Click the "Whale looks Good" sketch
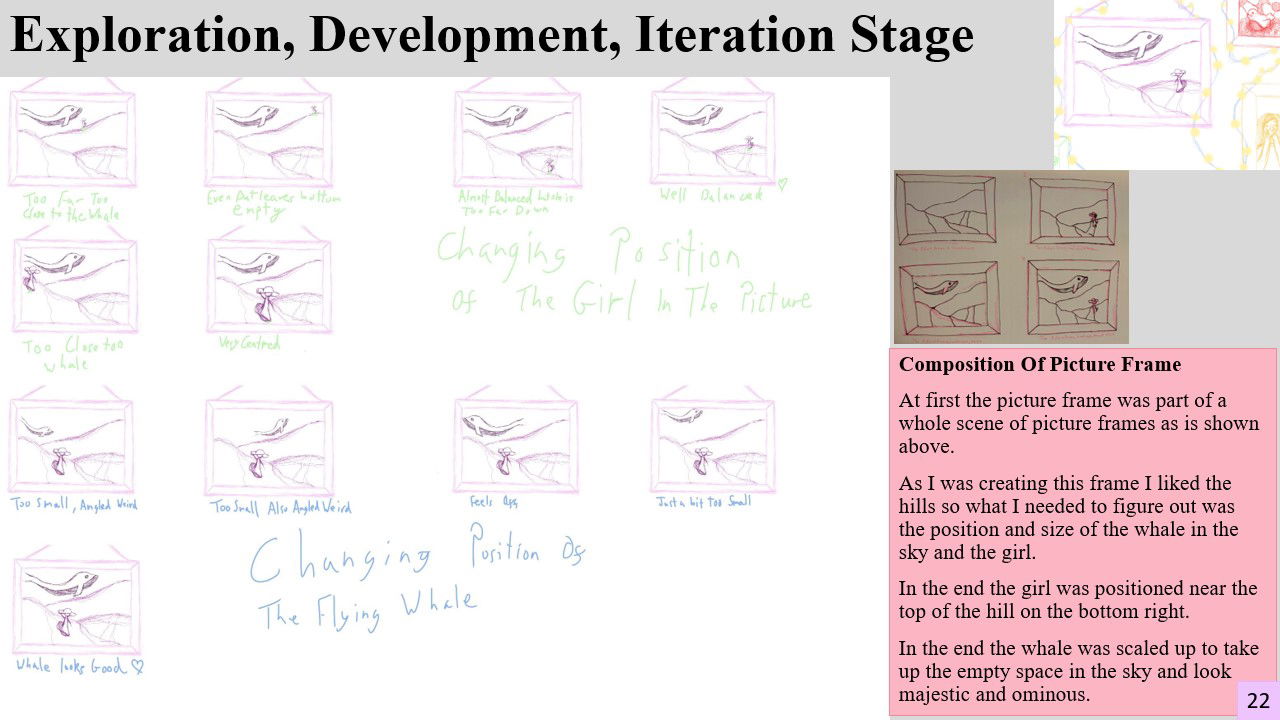Viewport: 1280px width, 720px height. coord(76,601)
